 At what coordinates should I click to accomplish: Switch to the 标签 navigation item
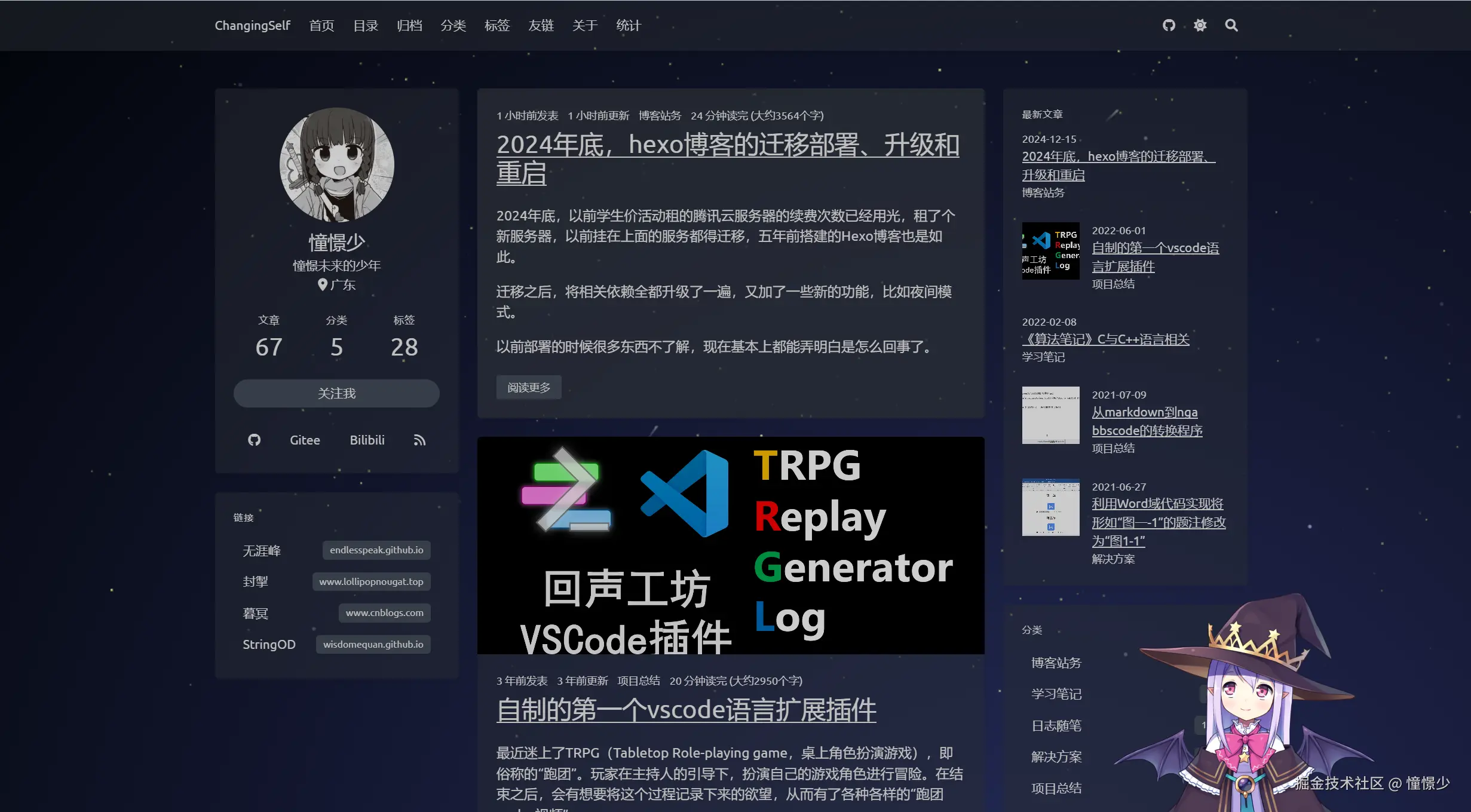click(497, 25)
